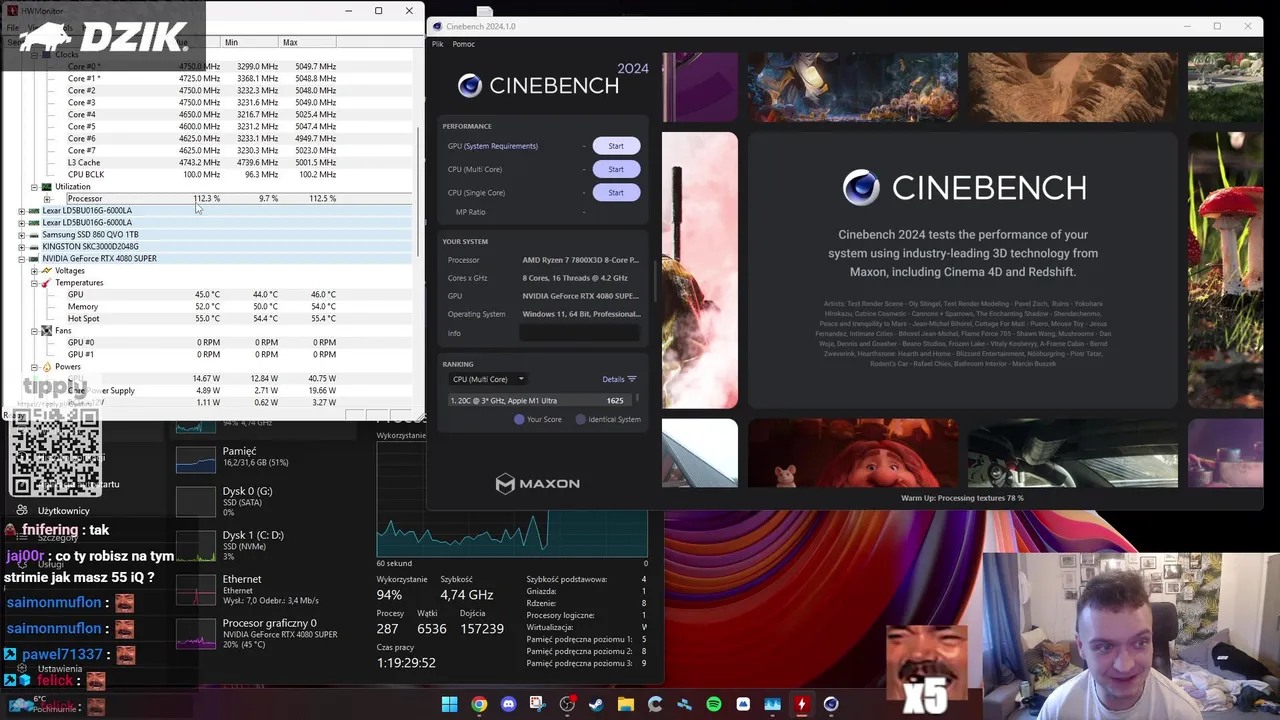
Task: Open Steam from the taskbar
Action: [596, 704]
